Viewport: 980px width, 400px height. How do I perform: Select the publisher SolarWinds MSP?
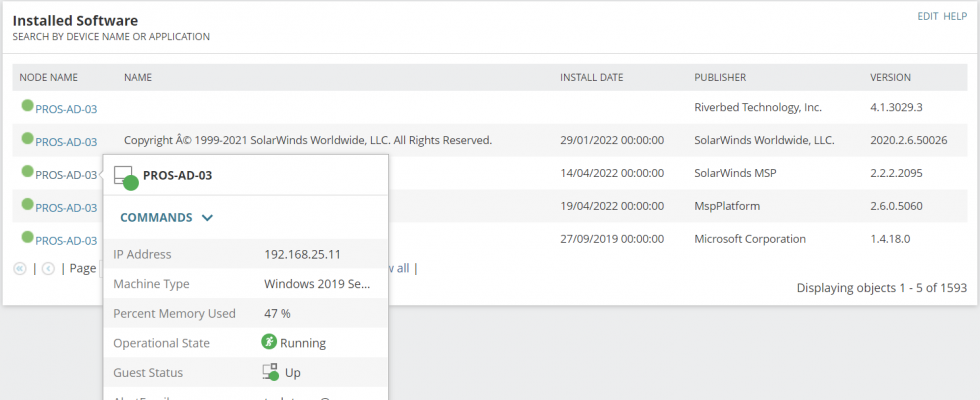(736, 173)
